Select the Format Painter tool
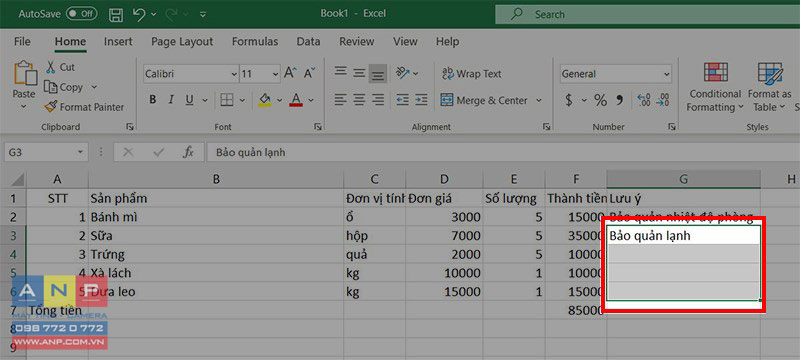Image resolution: width=800 pixels, height=360 pixels. pos(85,107)
